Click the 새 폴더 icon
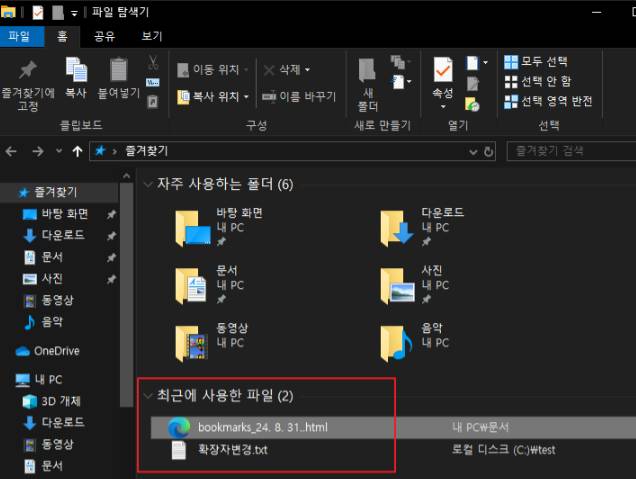 pyautogui.click(x=368, y=72)
